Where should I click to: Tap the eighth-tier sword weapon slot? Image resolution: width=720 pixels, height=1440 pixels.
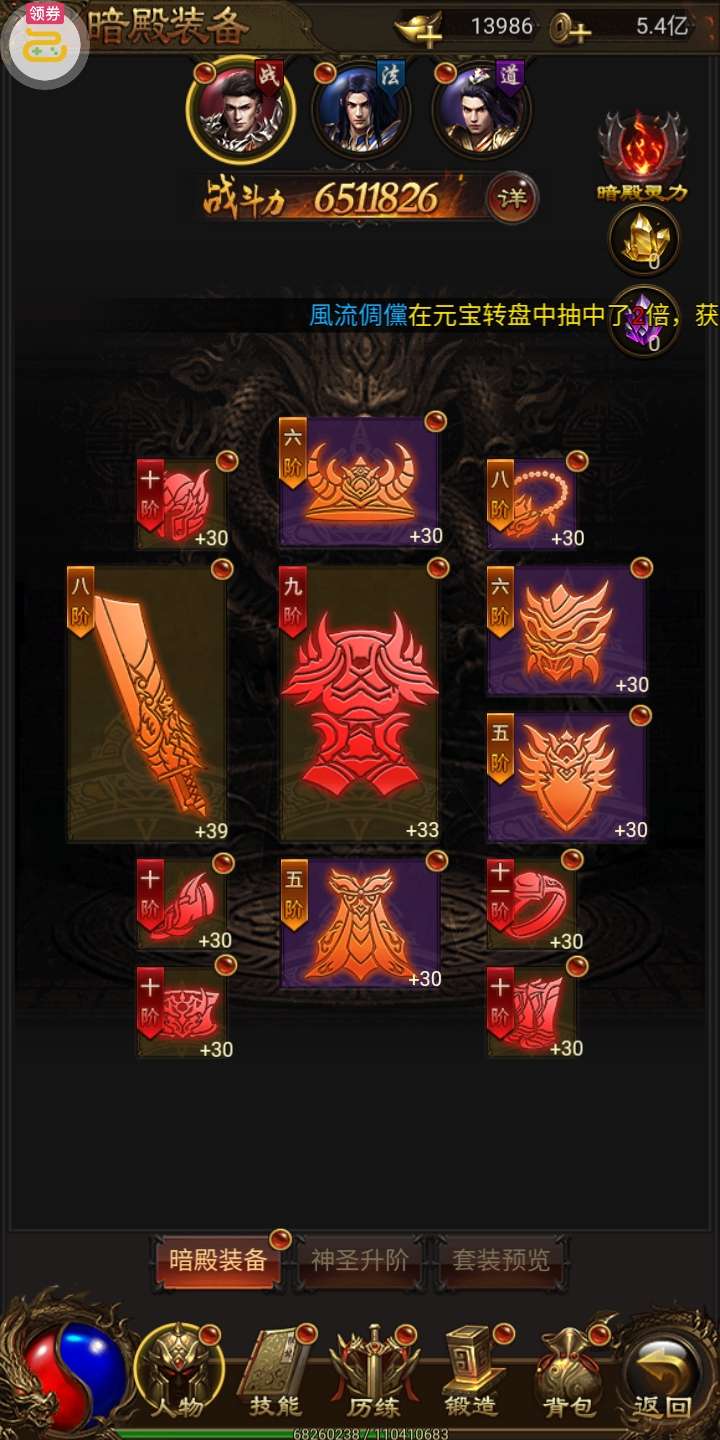pos(148,703)
